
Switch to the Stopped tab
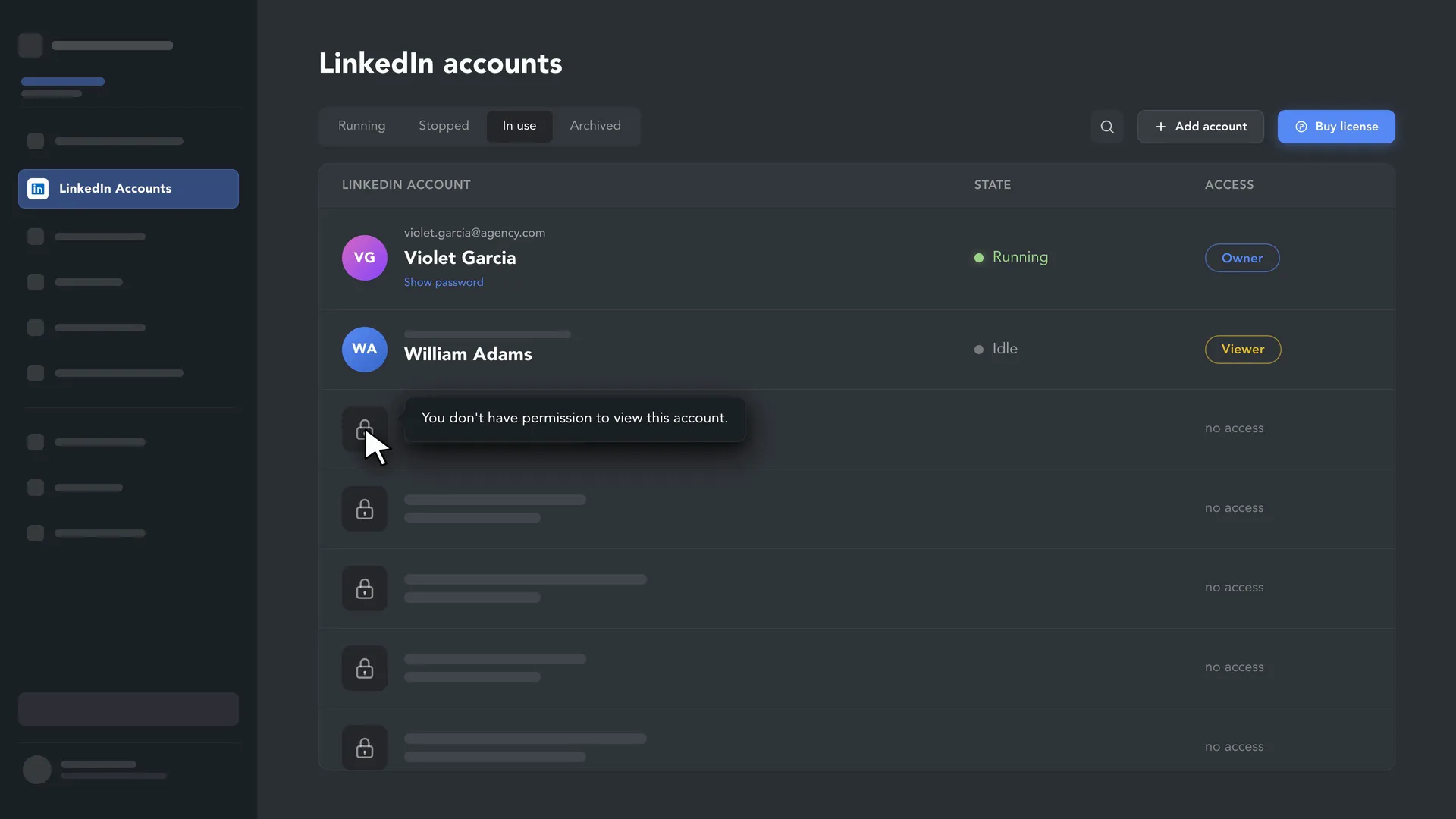click(x=444, y=126)
